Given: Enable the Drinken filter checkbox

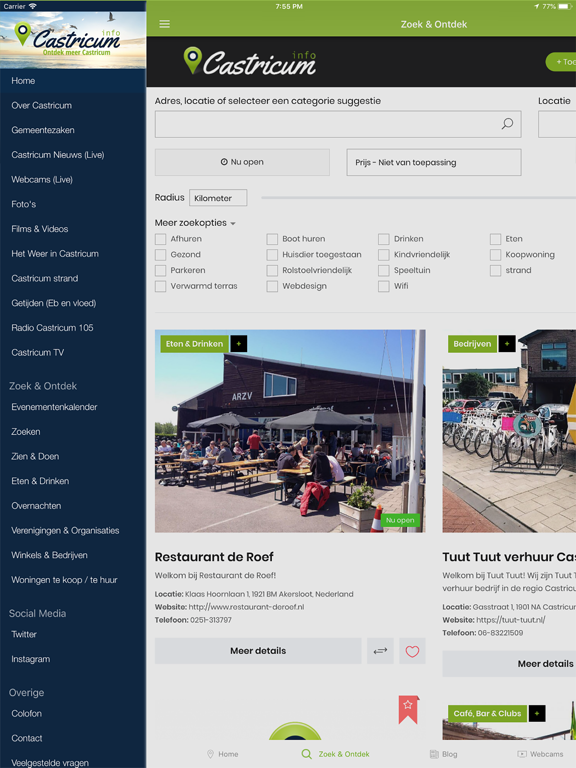Looking at the screenshot, I should click(384, 239).
